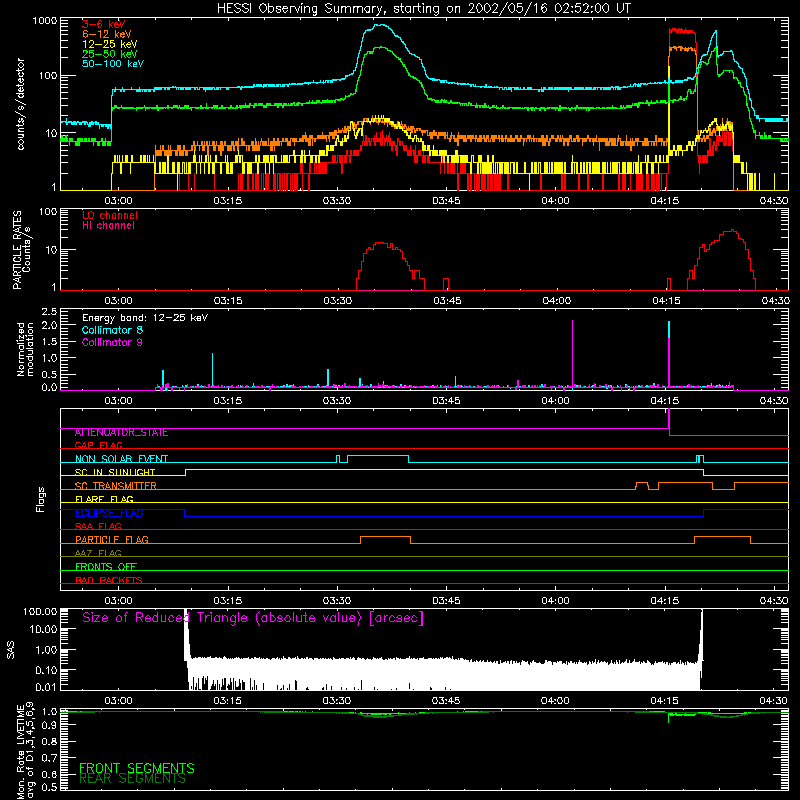The height and width of the screenshot is (800, 800).
Task: Click the yellow 12-25 keV legend entry
Action: (x=110, y=44)
